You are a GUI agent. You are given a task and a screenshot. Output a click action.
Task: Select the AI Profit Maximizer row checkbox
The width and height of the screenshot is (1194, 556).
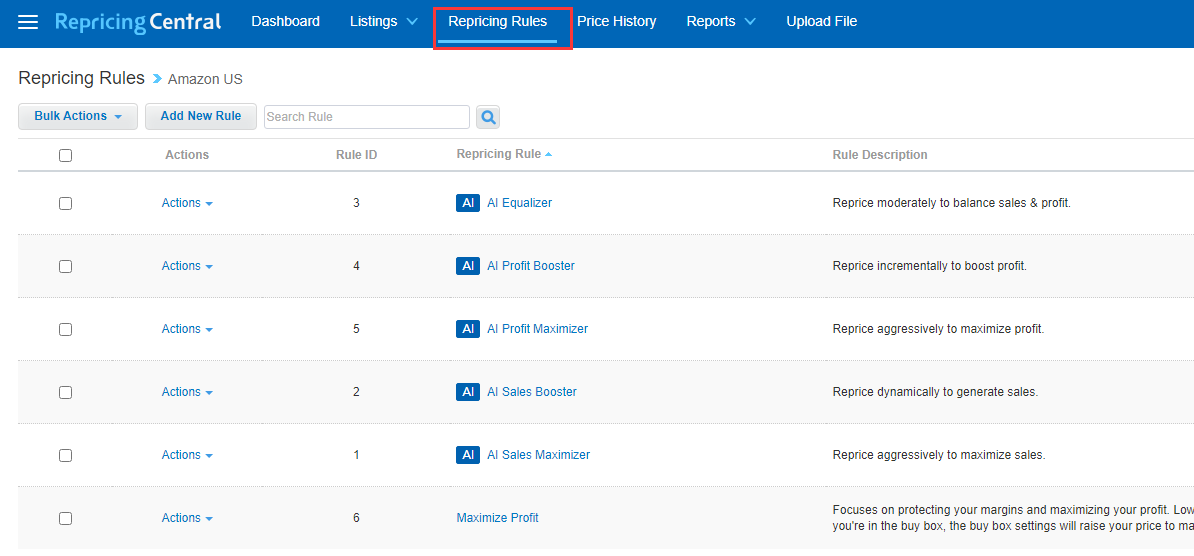coord(65,329)
